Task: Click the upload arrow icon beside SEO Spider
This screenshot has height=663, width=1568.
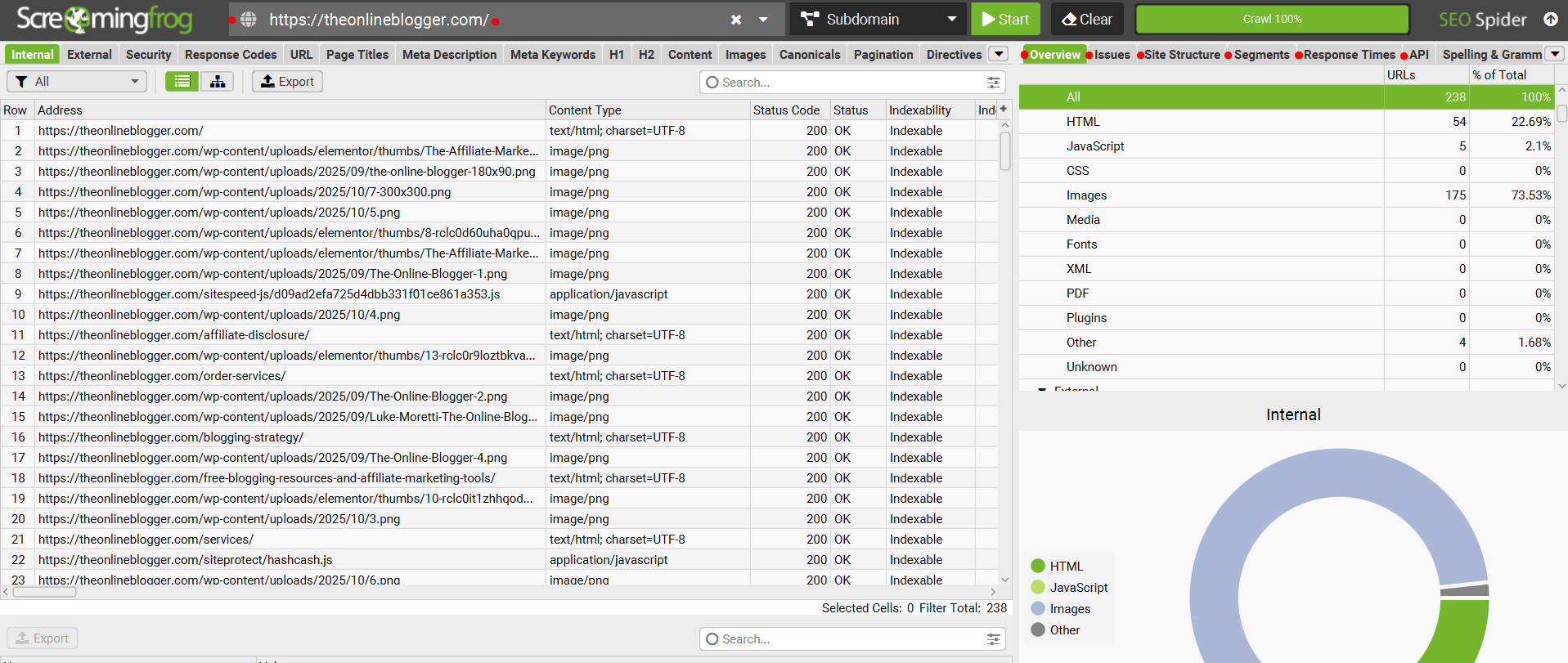Action: [1550, 19]
